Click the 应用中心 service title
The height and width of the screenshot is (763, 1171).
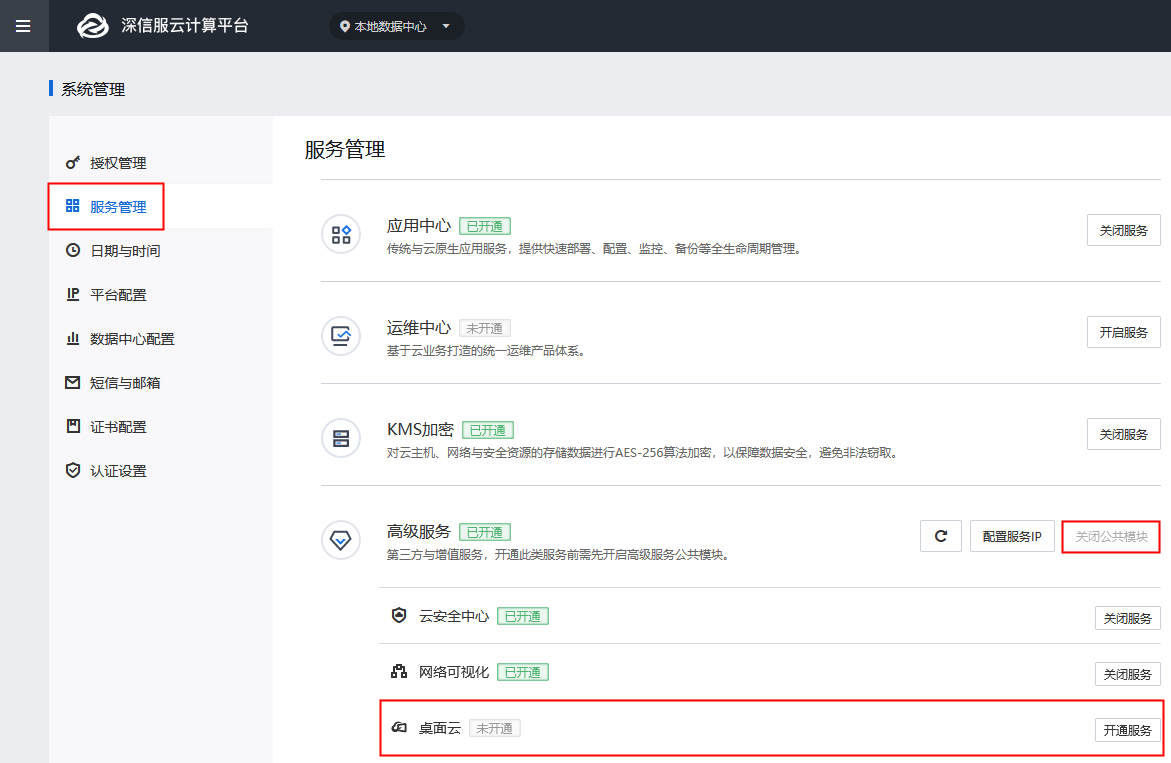pyautogui.click(x=419, y=225)
